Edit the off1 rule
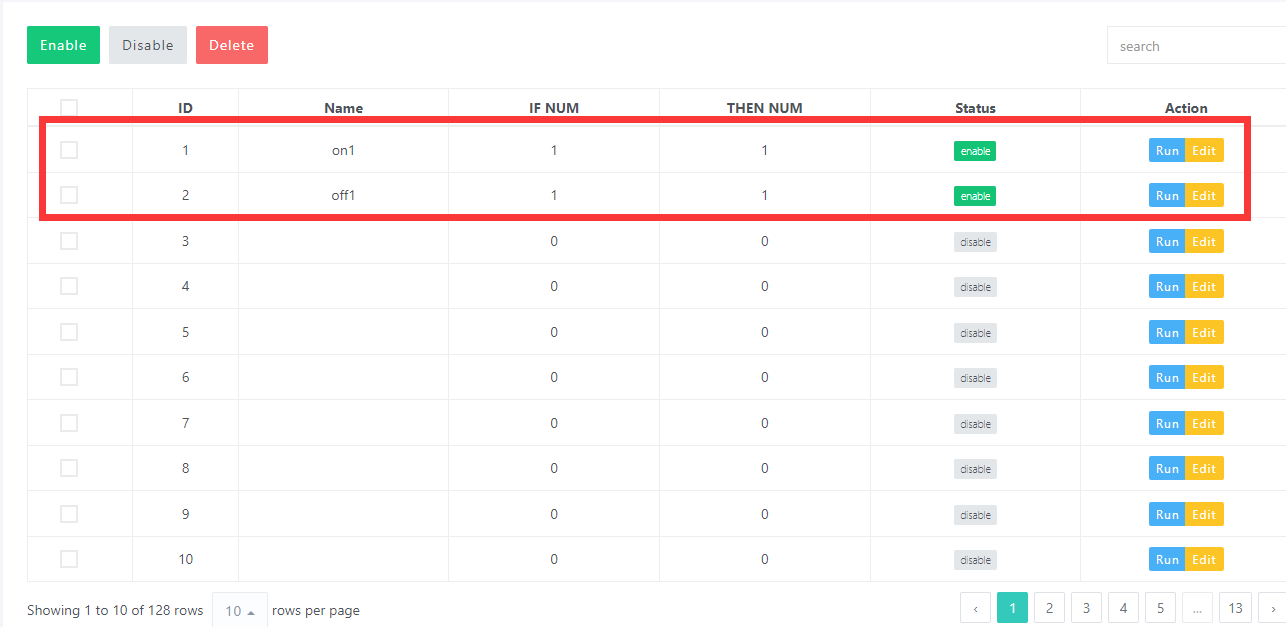This screenshot has width=1286, height=627. 1204,196
